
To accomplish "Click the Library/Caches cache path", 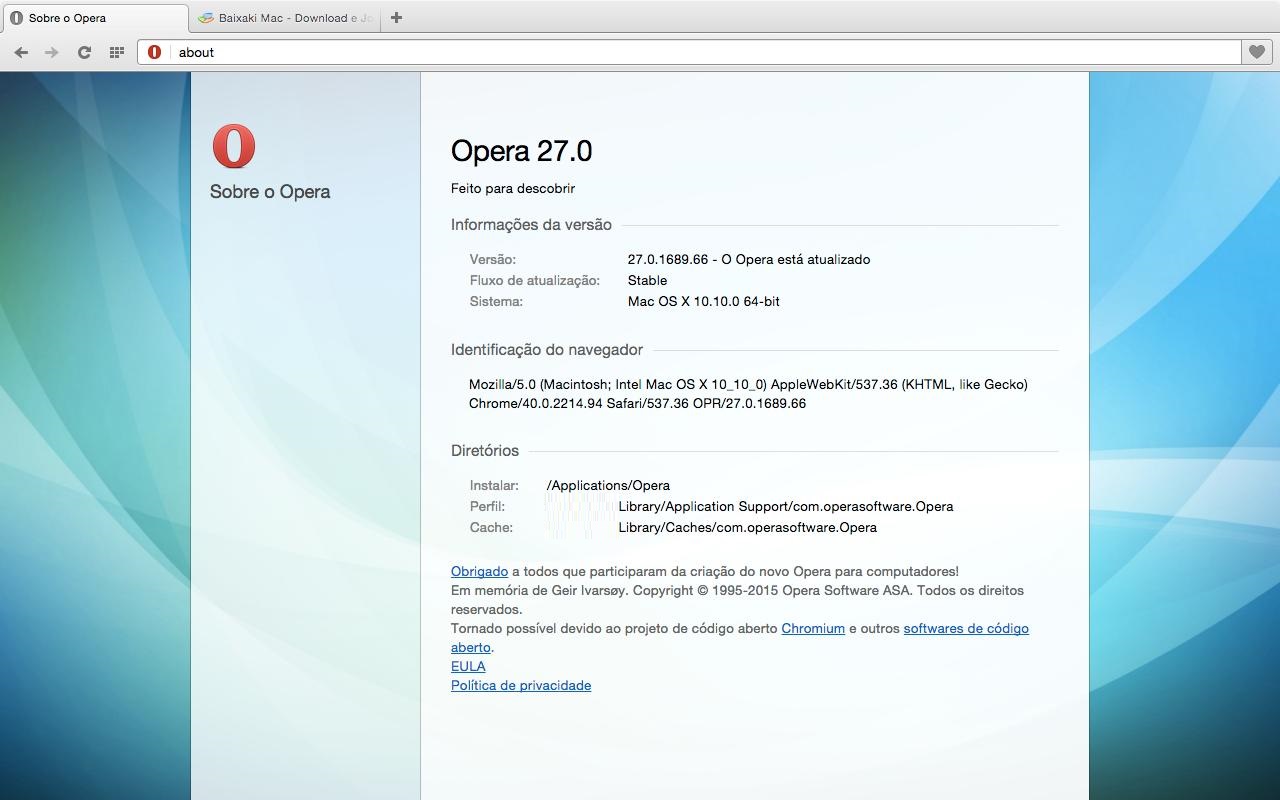I will click(x=748, y=527).
